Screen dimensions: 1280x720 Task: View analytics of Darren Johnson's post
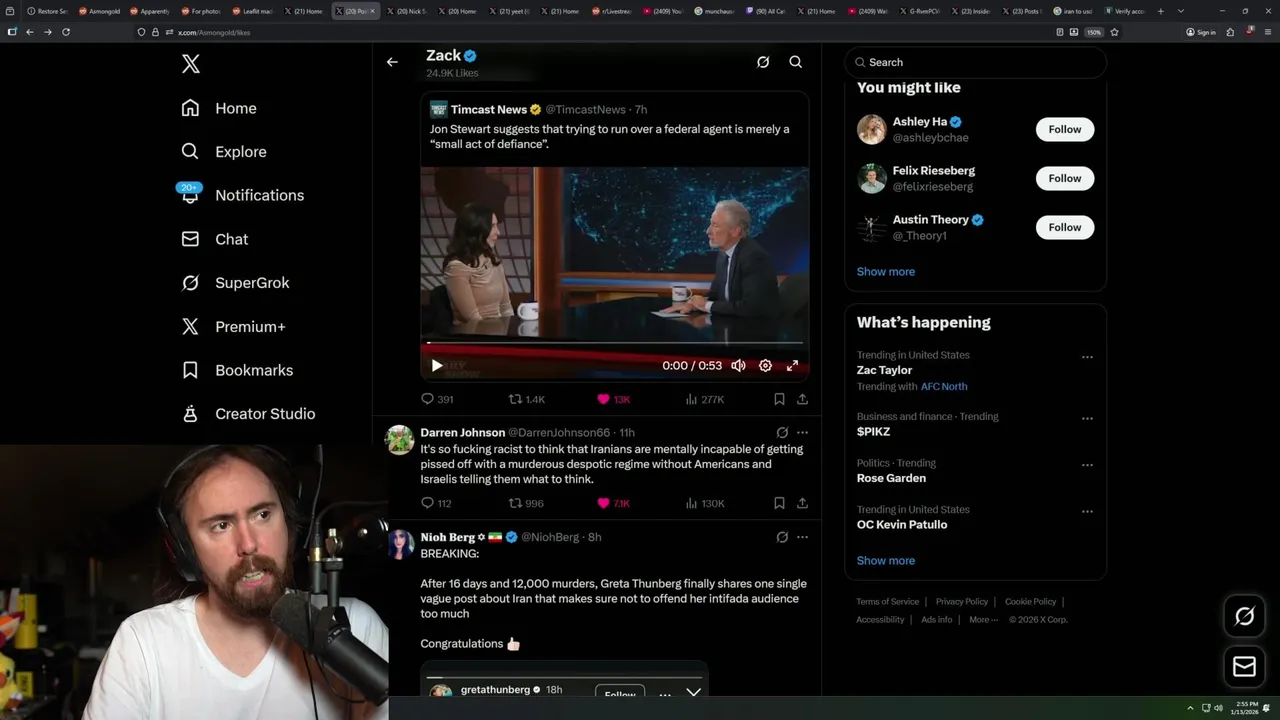[x=704, y=503]
